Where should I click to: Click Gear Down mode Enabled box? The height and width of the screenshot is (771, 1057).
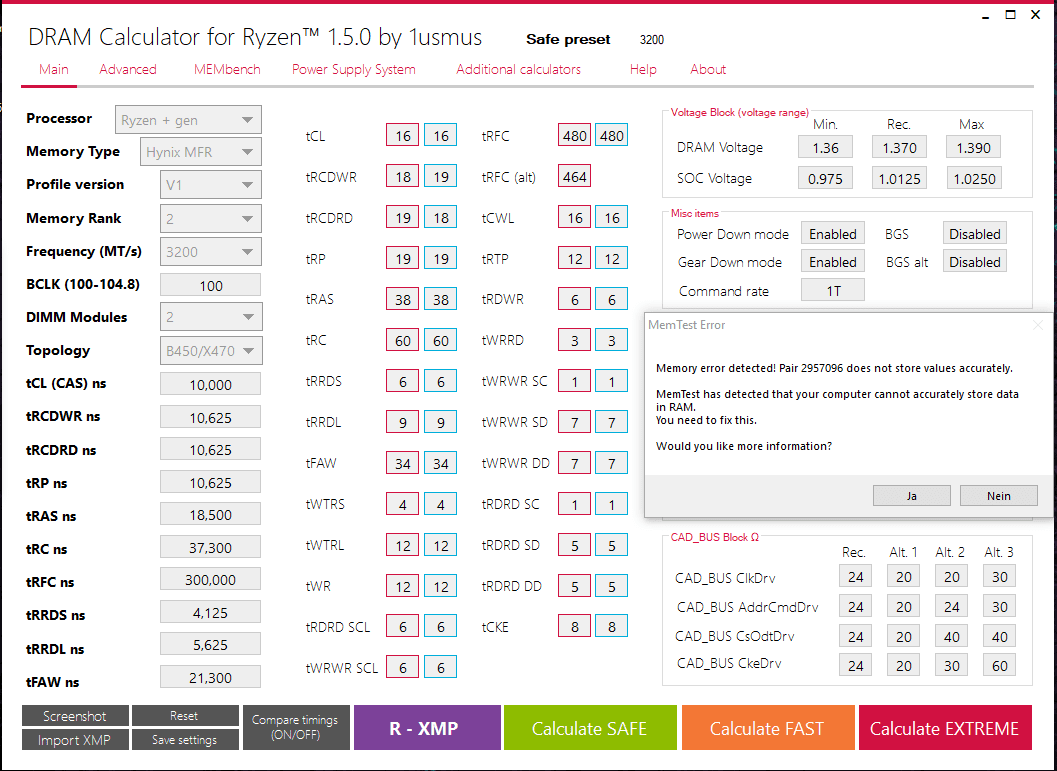pyautogui.click(x=833, y=261)
